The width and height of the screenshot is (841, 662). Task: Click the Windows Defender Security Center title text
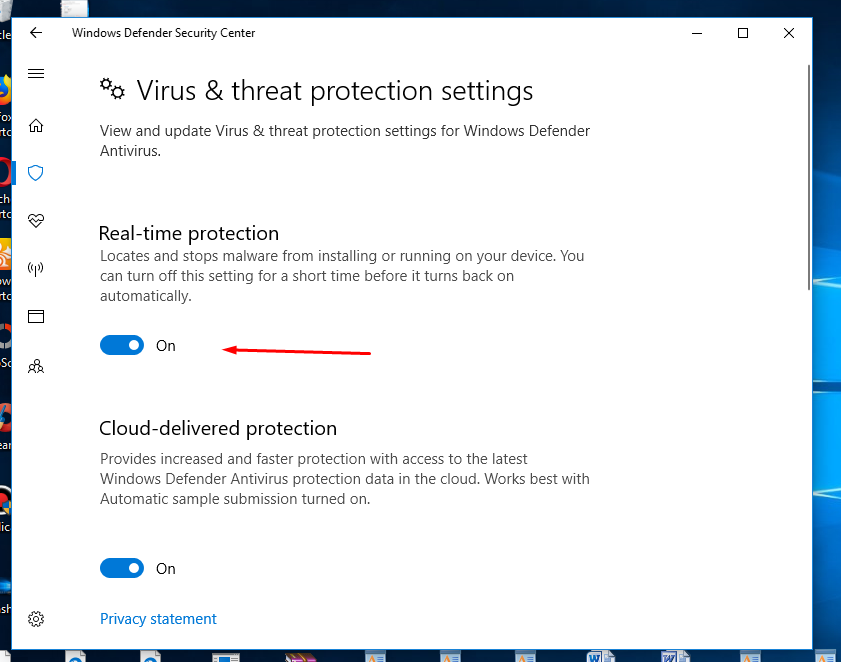click(x=163, y=33)
